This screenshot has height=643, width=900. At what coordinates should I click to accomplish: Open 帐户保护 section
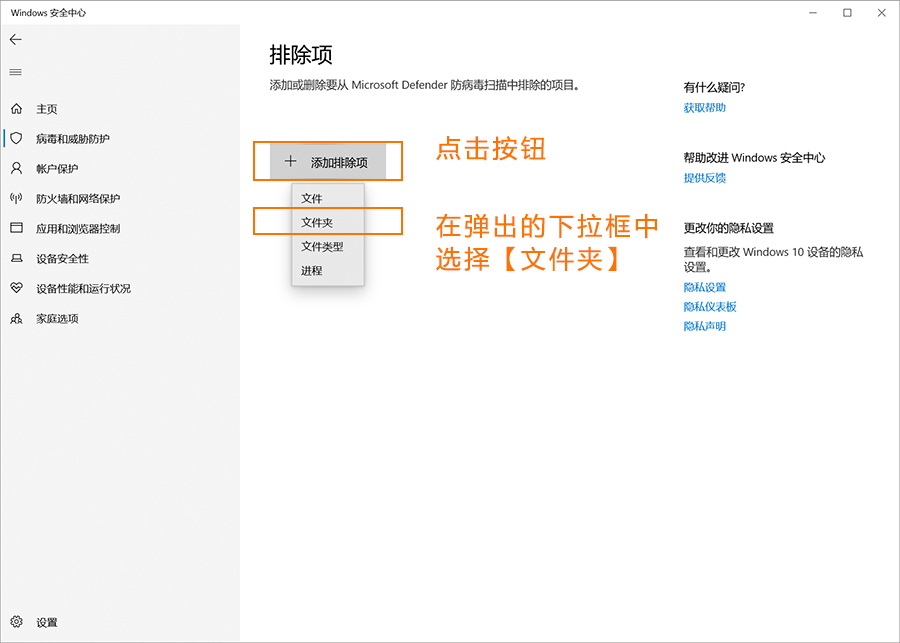point(57,169)
